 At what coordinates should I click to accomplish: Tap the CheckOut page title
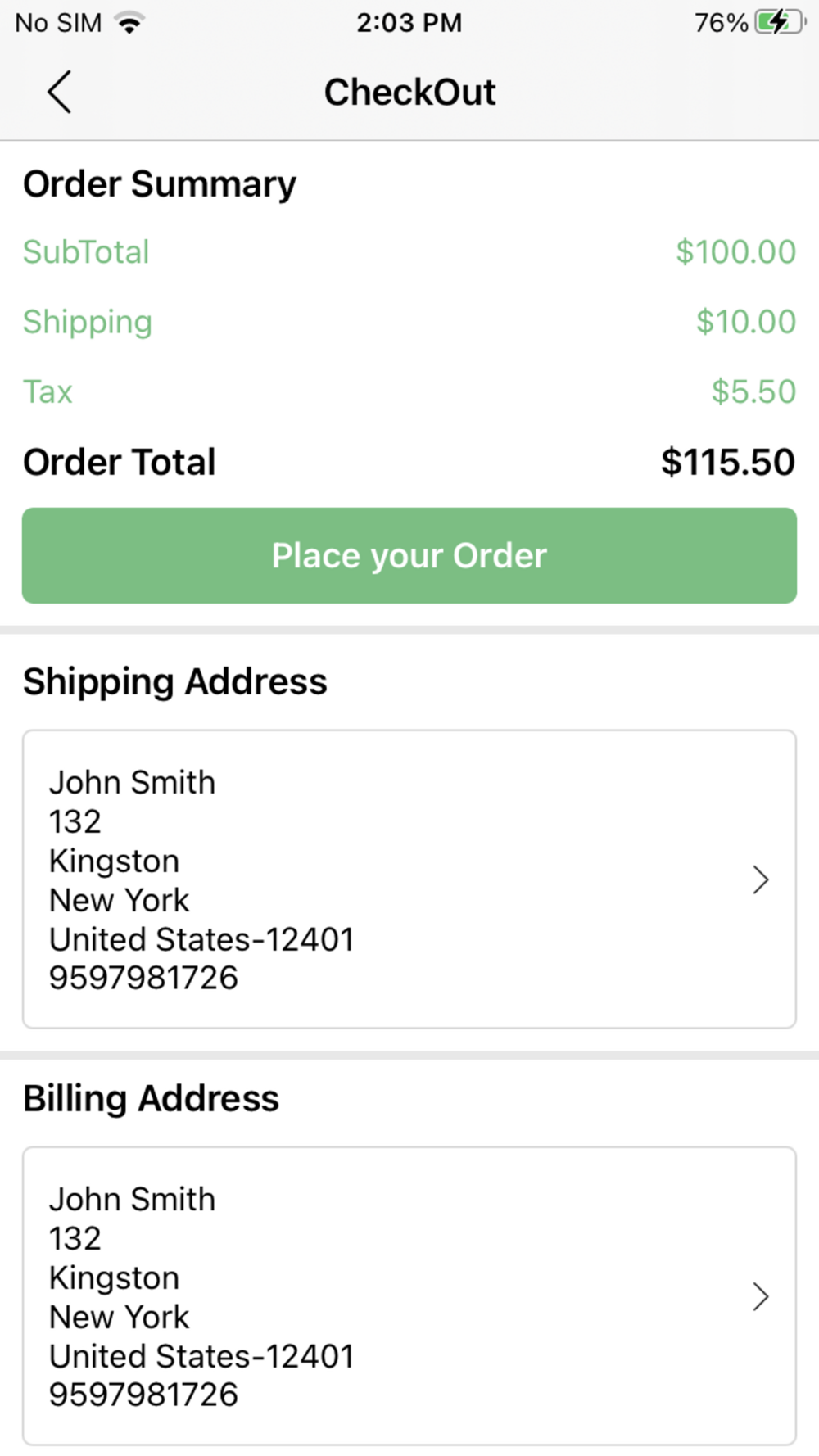[409, 92]
